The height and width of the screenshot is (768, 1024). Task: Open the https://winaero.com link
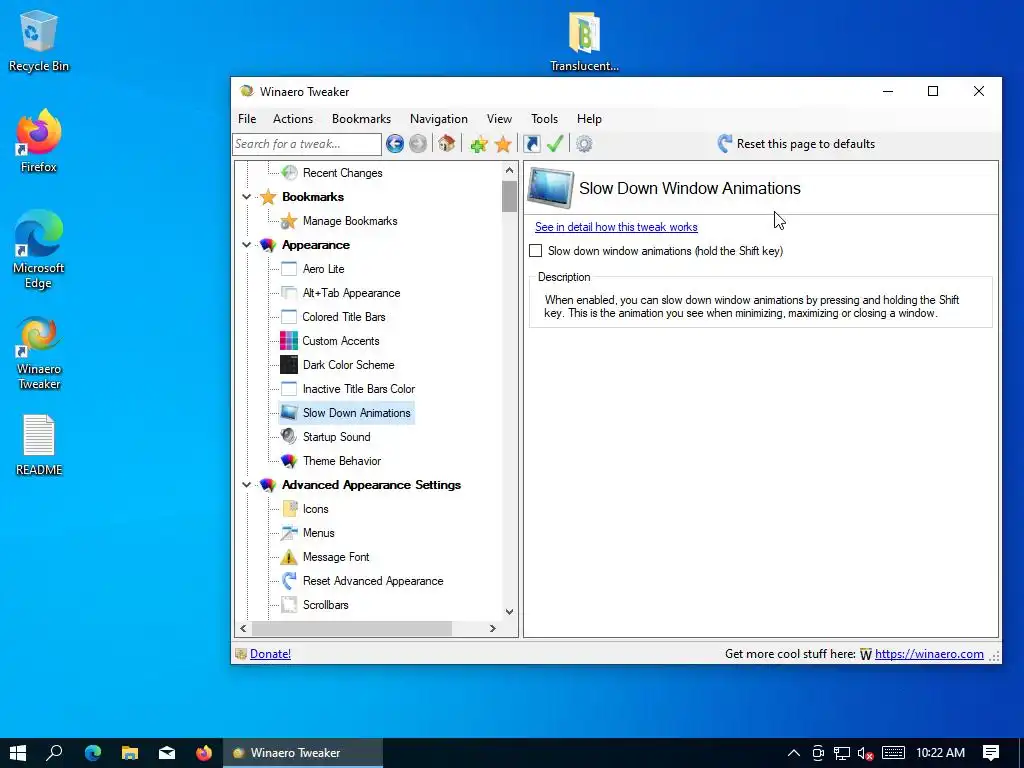coord(929,654)
